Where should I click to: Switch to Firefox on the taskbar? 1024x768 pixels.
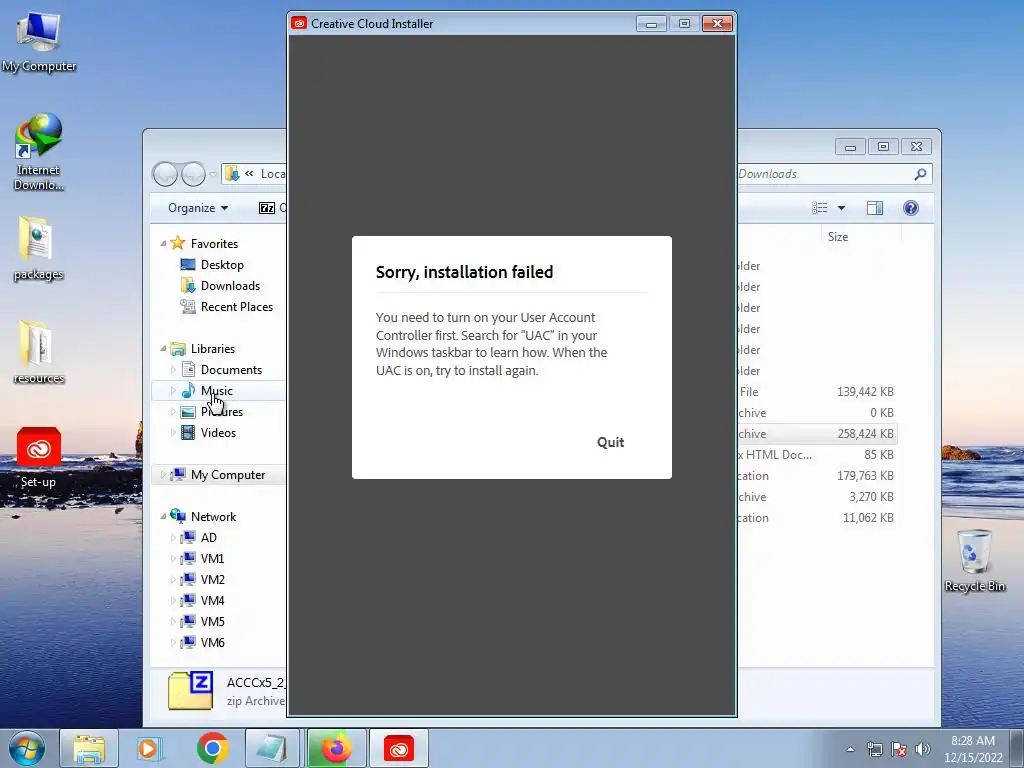pyautogui.click(x=336, y=748)
